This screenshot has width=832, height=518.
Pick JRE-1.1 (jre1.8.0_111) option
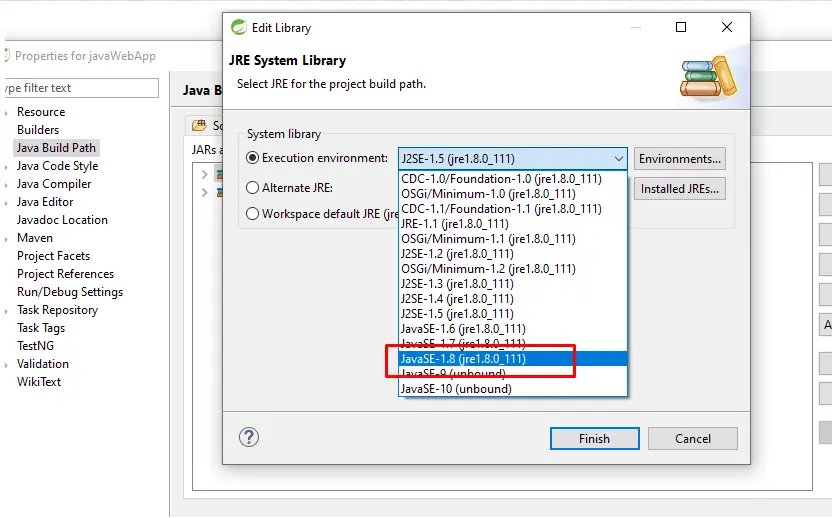513,224
